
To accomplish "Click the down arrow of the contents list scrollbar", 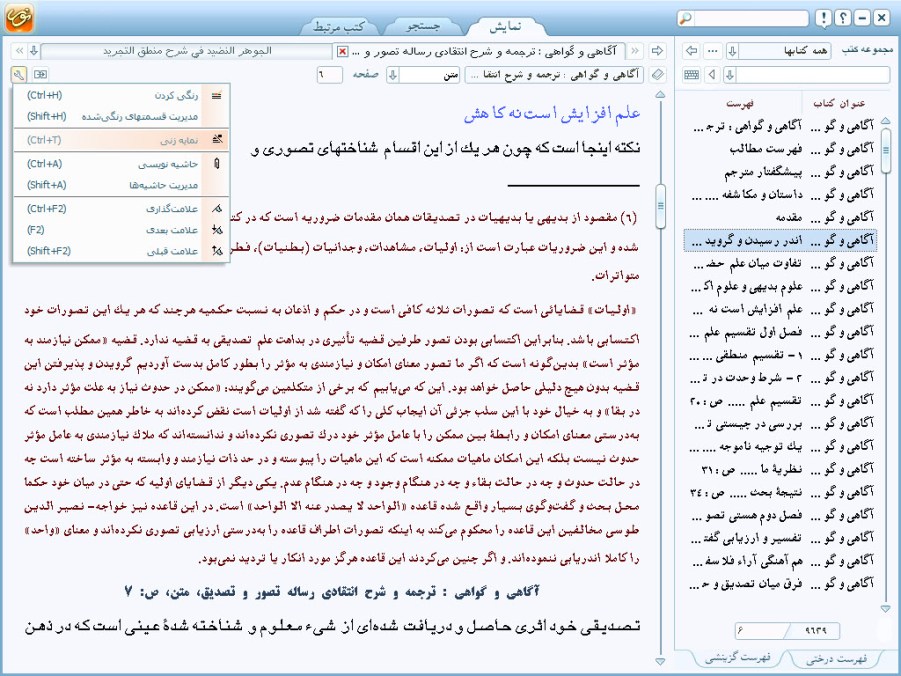I will click(x=885, y=608).
